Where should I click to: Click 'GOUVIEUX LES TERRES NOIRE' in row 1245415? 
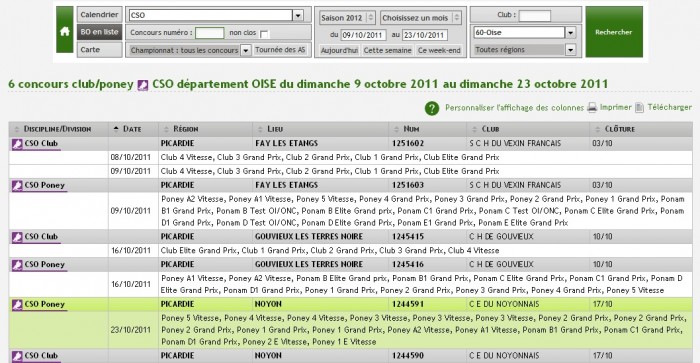309,237
